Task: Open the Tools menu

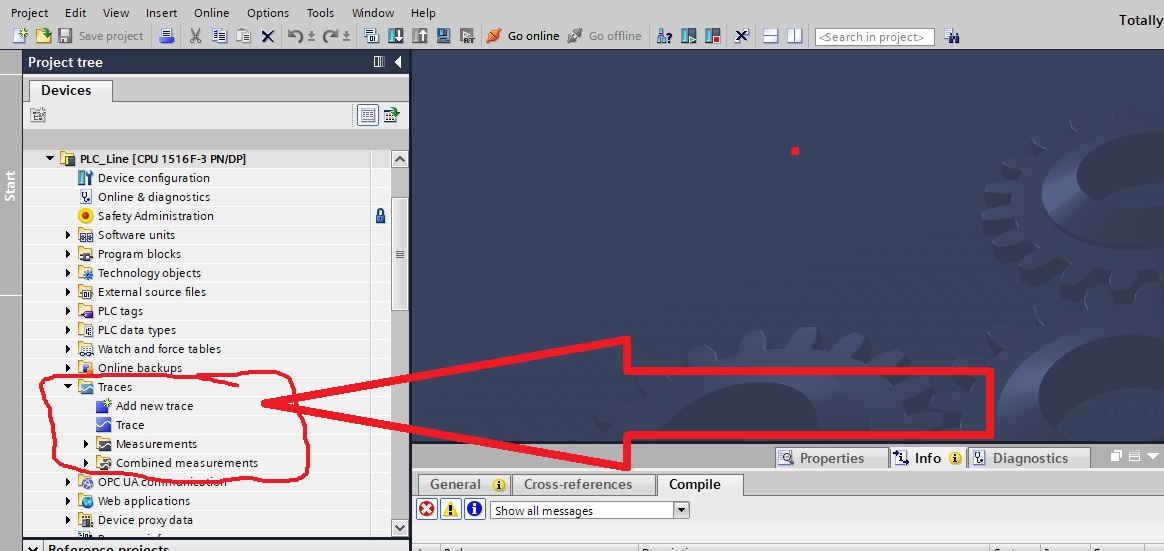Action: [x=320, y=13]
